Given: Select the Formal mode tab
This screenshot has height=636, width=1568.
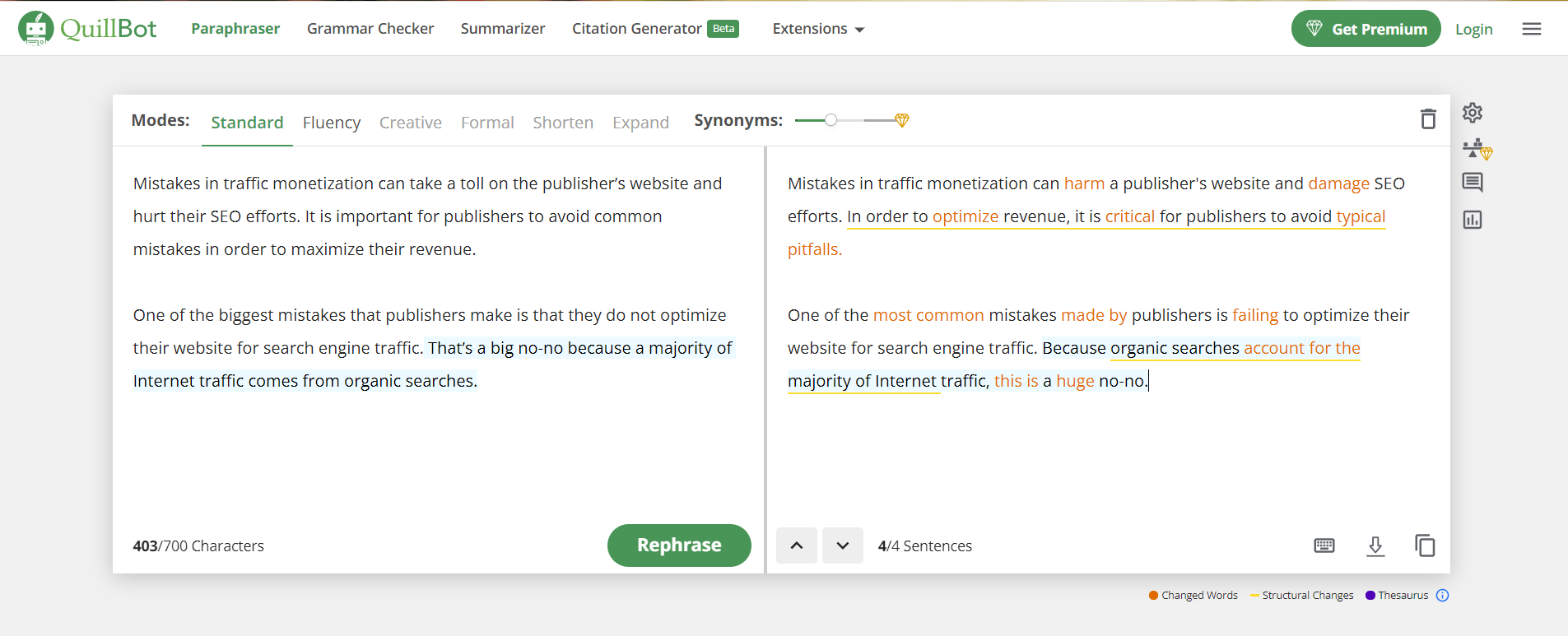Looking at the screenshot, I should (487, 123).
